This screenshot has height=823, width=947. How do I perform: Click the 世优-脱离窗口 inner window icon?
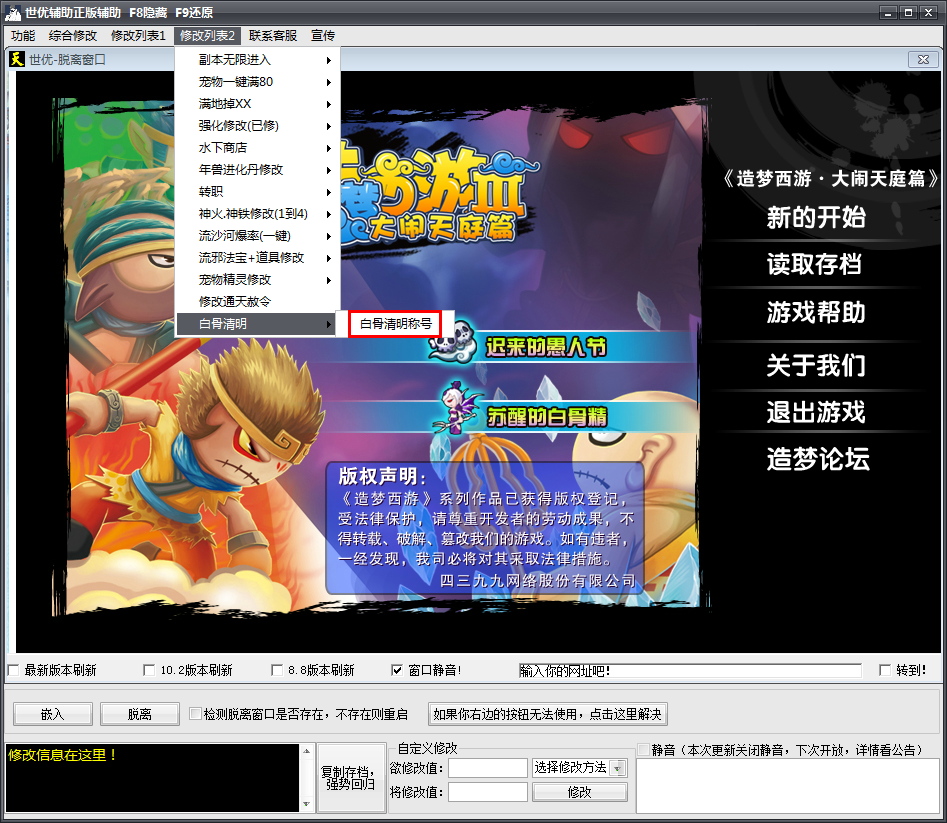point(17,60)
